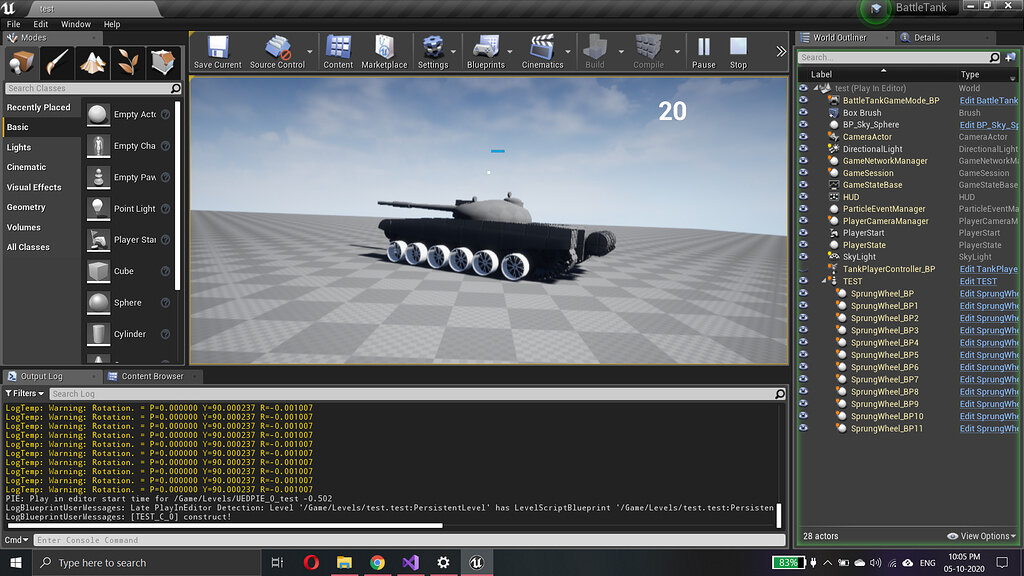Viewport: 1024px width, 576px height.
Task: Click the Empty Character placement icon
Action: [98, 146]
